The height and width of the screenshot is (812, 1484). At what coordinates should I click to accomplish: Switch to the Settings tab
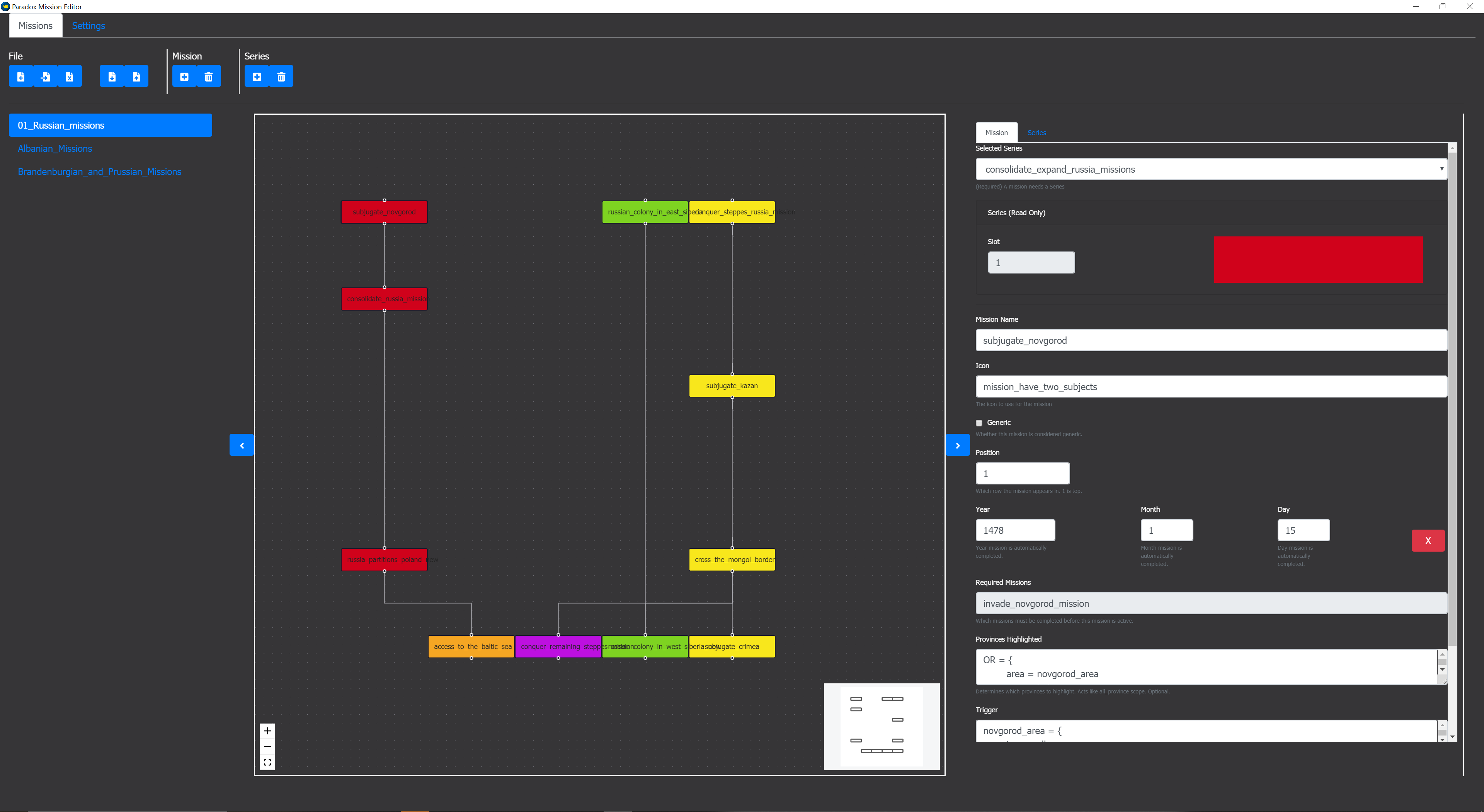(88, 25)
